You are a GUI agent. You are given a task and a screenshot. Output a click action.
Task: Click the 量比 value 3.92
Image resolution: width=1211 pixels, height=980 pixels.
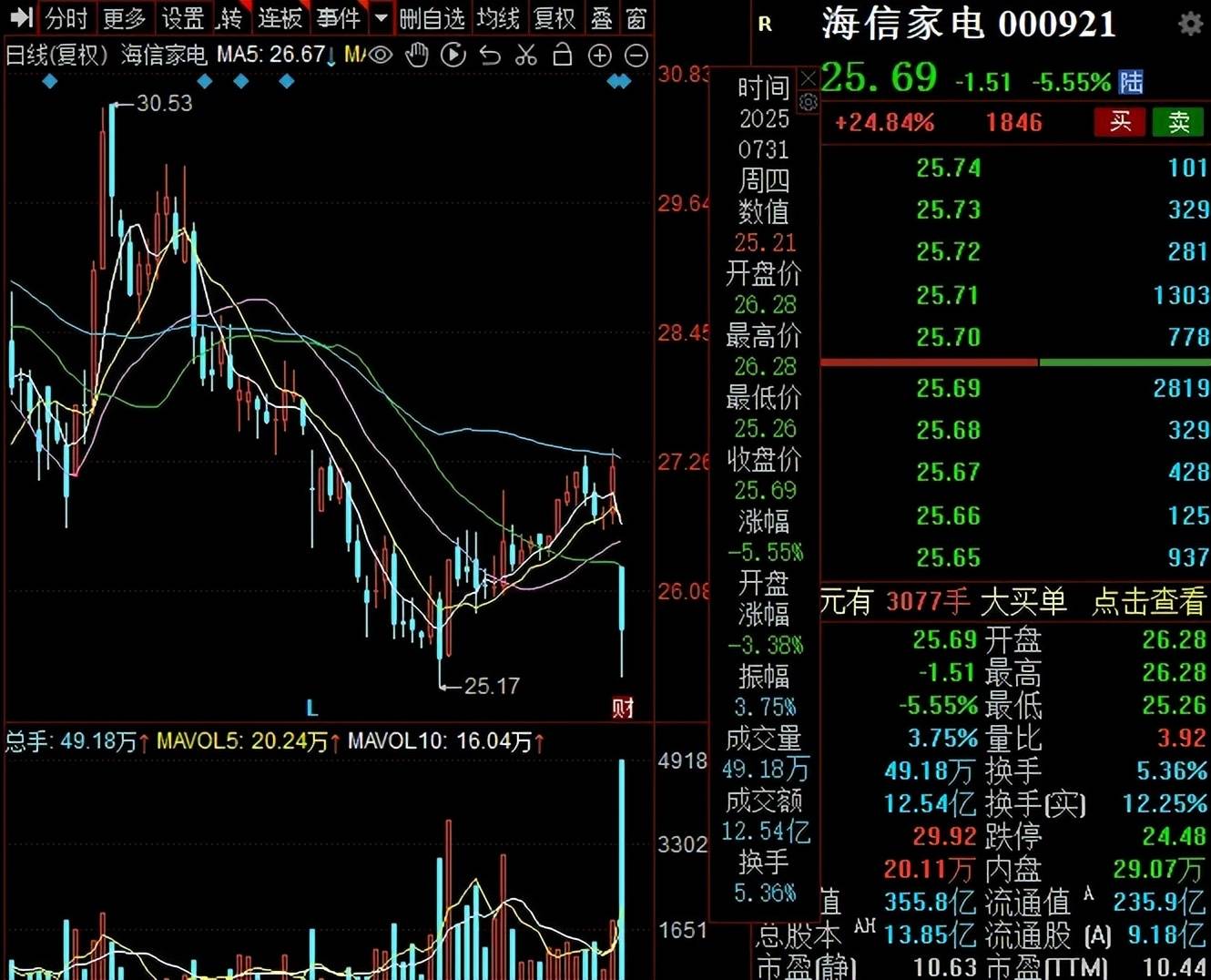(1181, 738)
